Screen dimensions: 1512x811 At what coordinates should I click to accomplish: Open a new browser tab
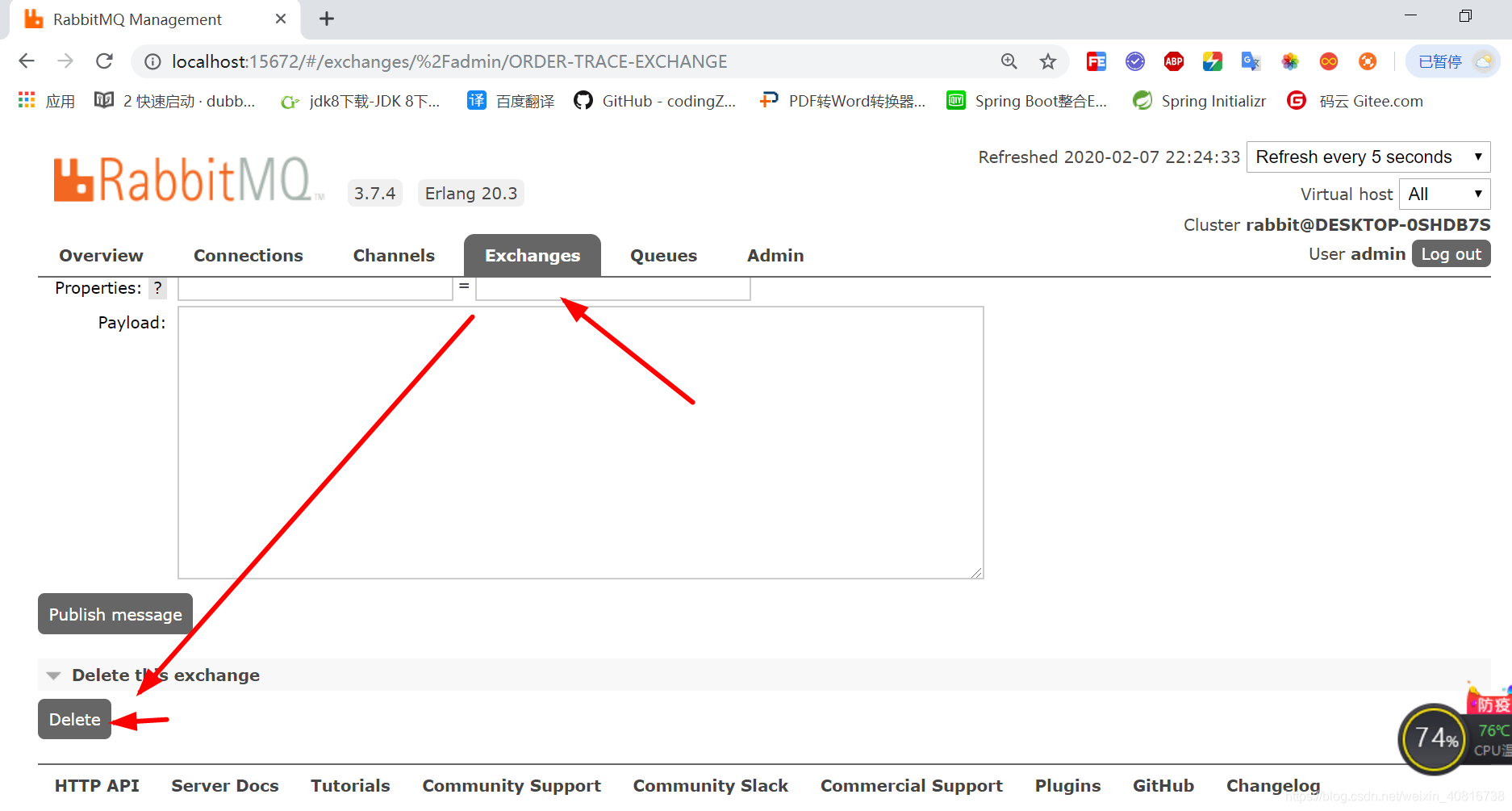(327, 19)
